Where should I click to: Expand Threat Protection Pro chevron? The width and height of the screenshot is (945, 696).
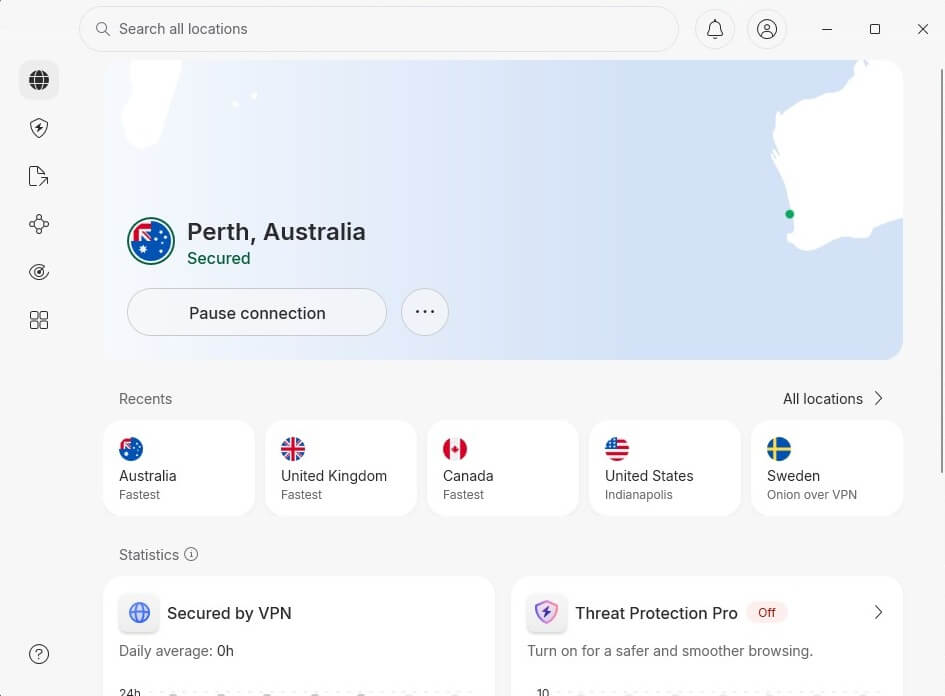879,612
